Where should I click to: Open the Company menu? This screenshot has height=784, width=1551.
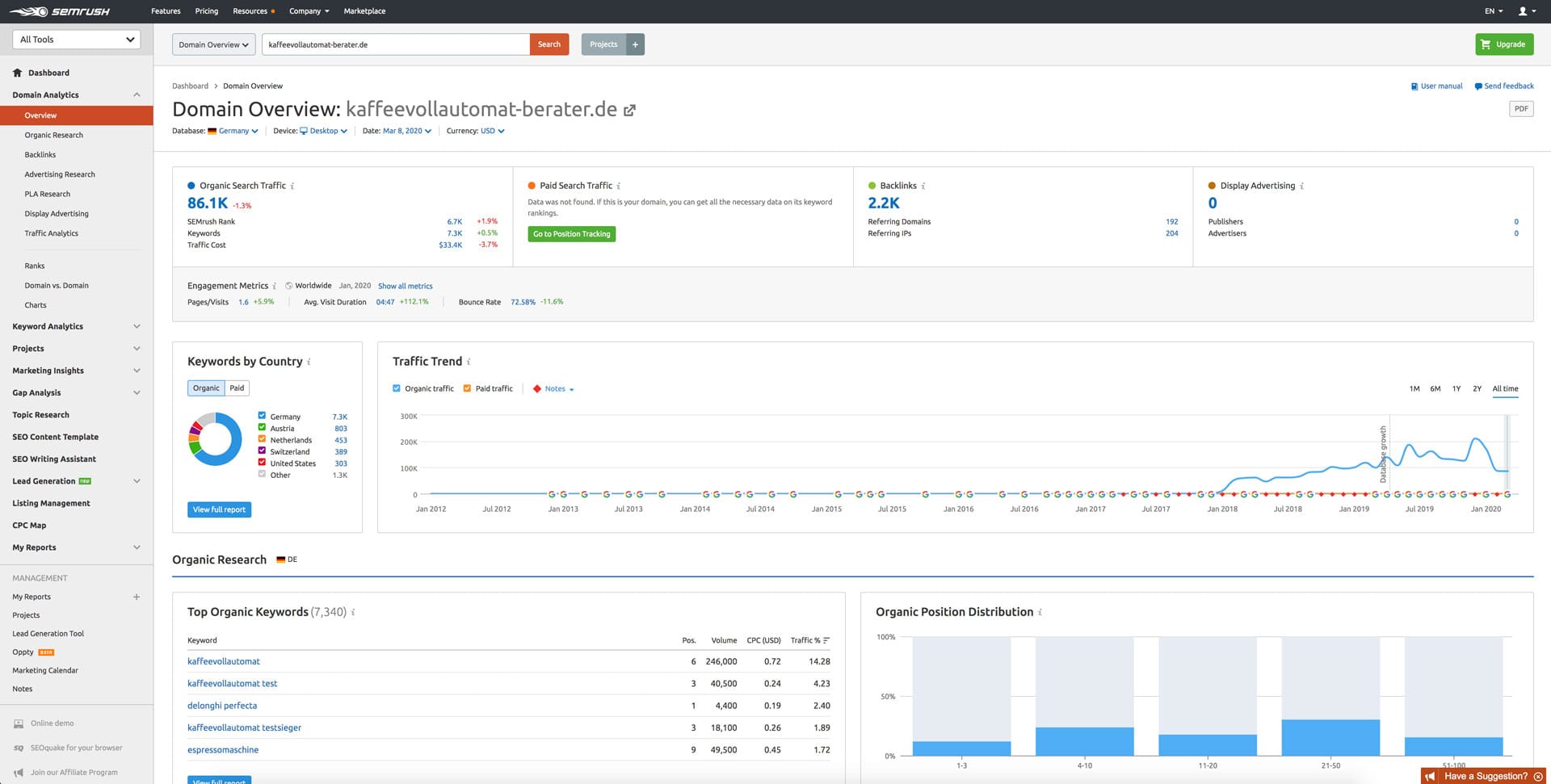(x=309, y=11)
